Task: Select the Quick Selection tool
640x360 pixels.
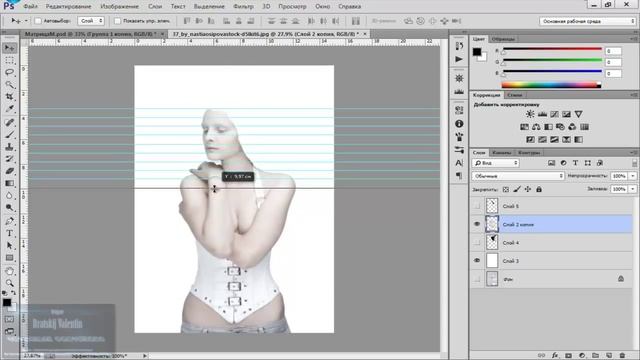Action: 9,84
